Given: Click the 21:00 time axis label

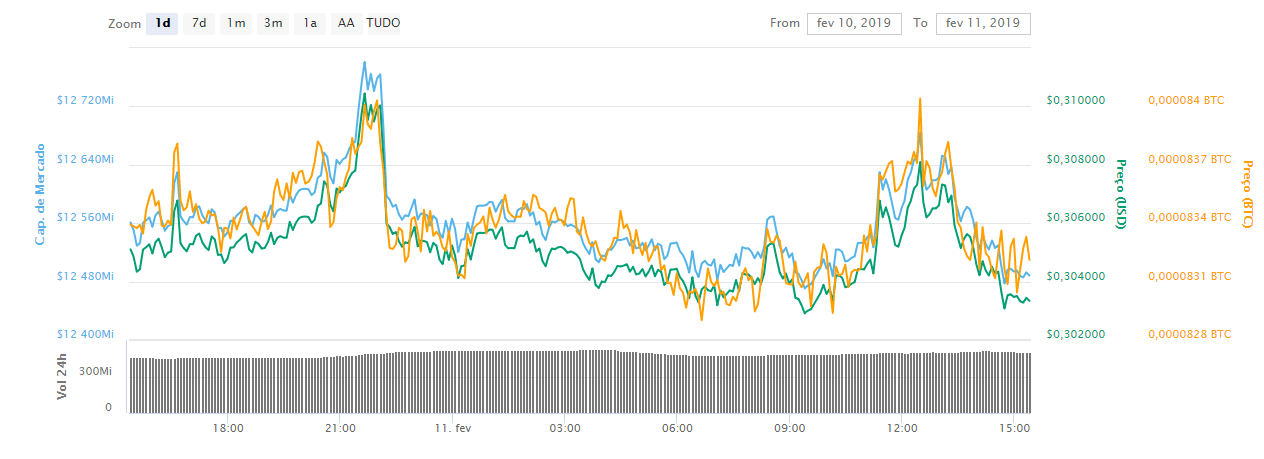Looking at the screenshot, I should click(340, 428).
